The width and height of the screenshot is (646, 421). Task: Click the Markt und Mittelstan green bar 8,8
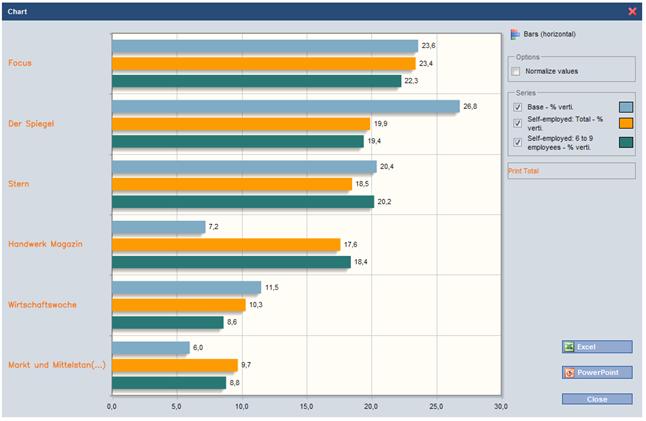click(169, 383)
